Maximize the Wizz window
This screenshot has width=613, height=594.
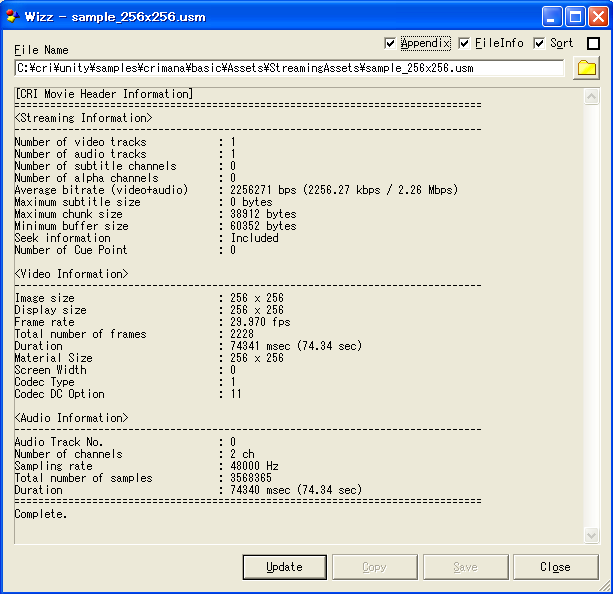point(575,16)
